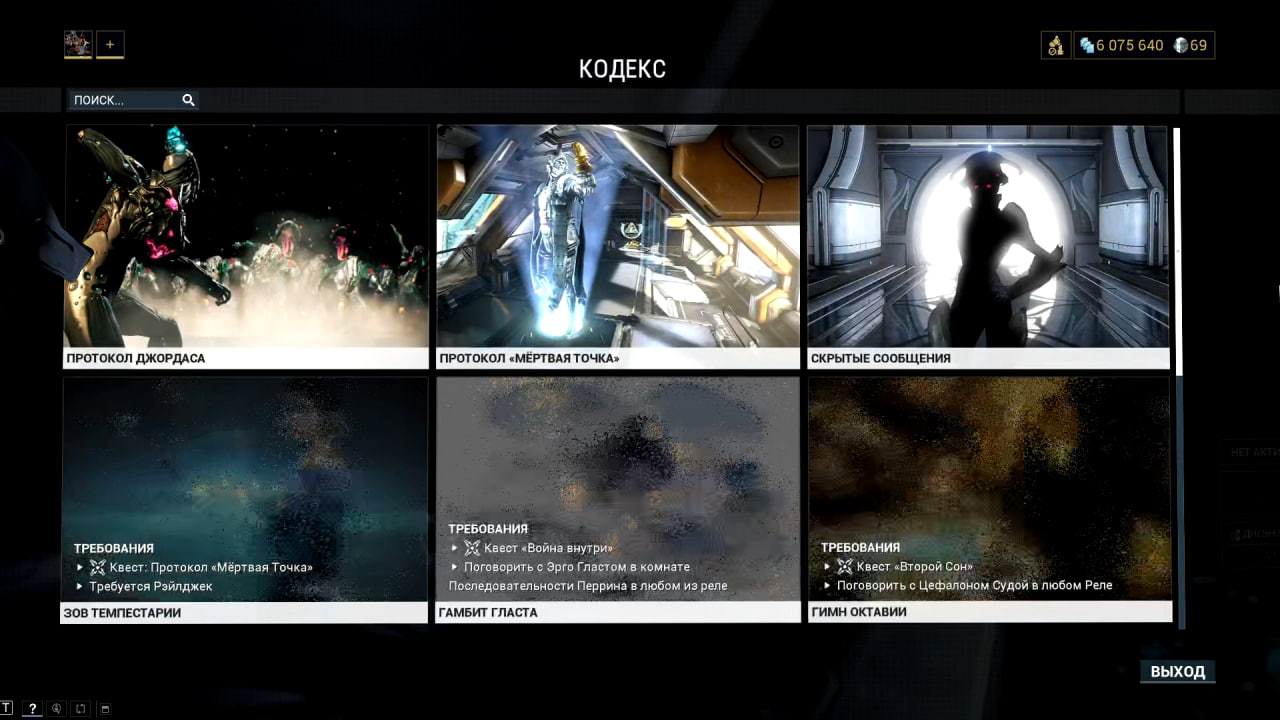Click 'Квест «Война внутри»' requirement text
The width and height of the screenshot is (1280, 720).
point(548,548)
